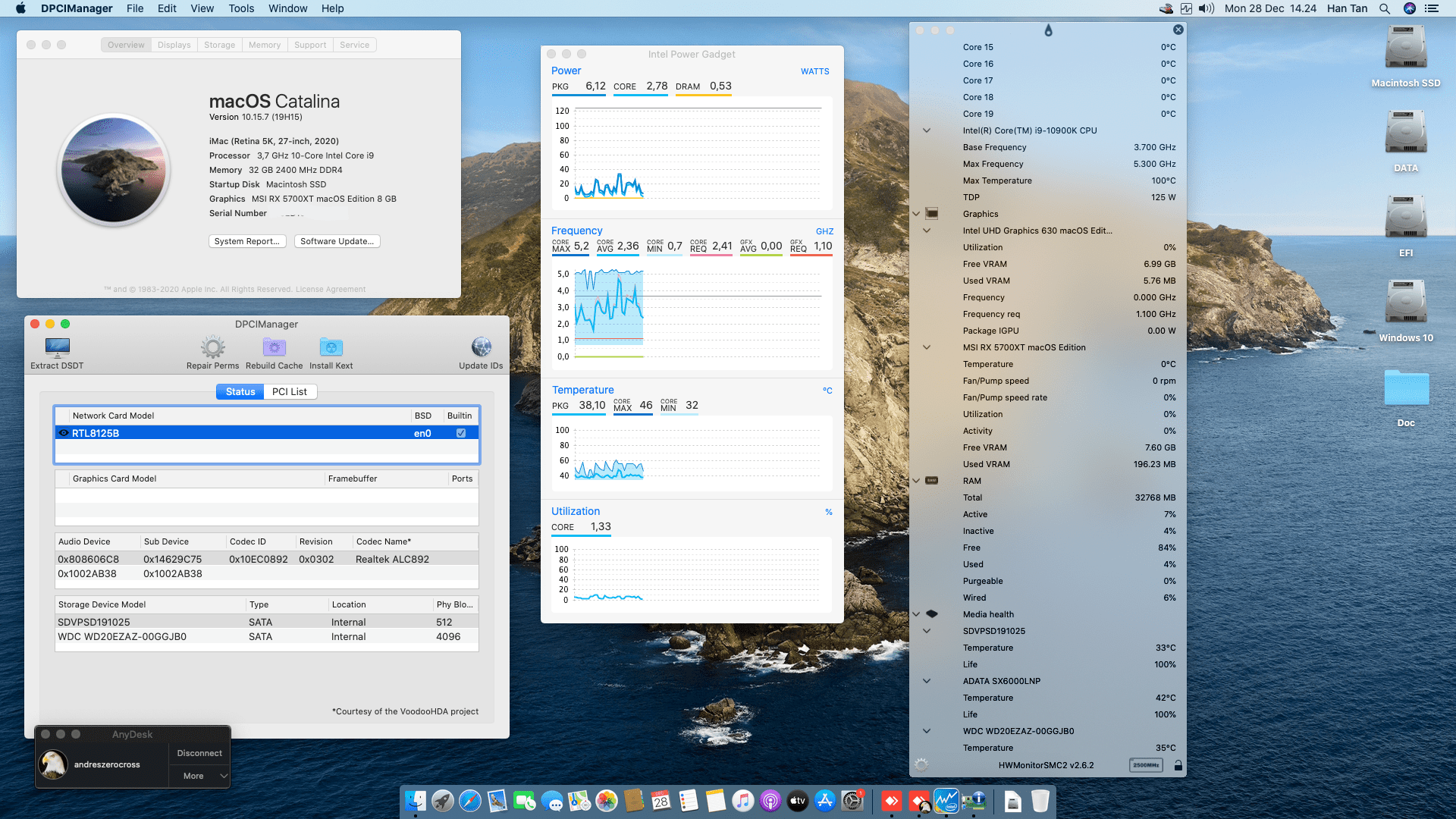
Task: Click Han Tan user name in menu bar
Action: pyautogui.click(x=1347, y=8)
